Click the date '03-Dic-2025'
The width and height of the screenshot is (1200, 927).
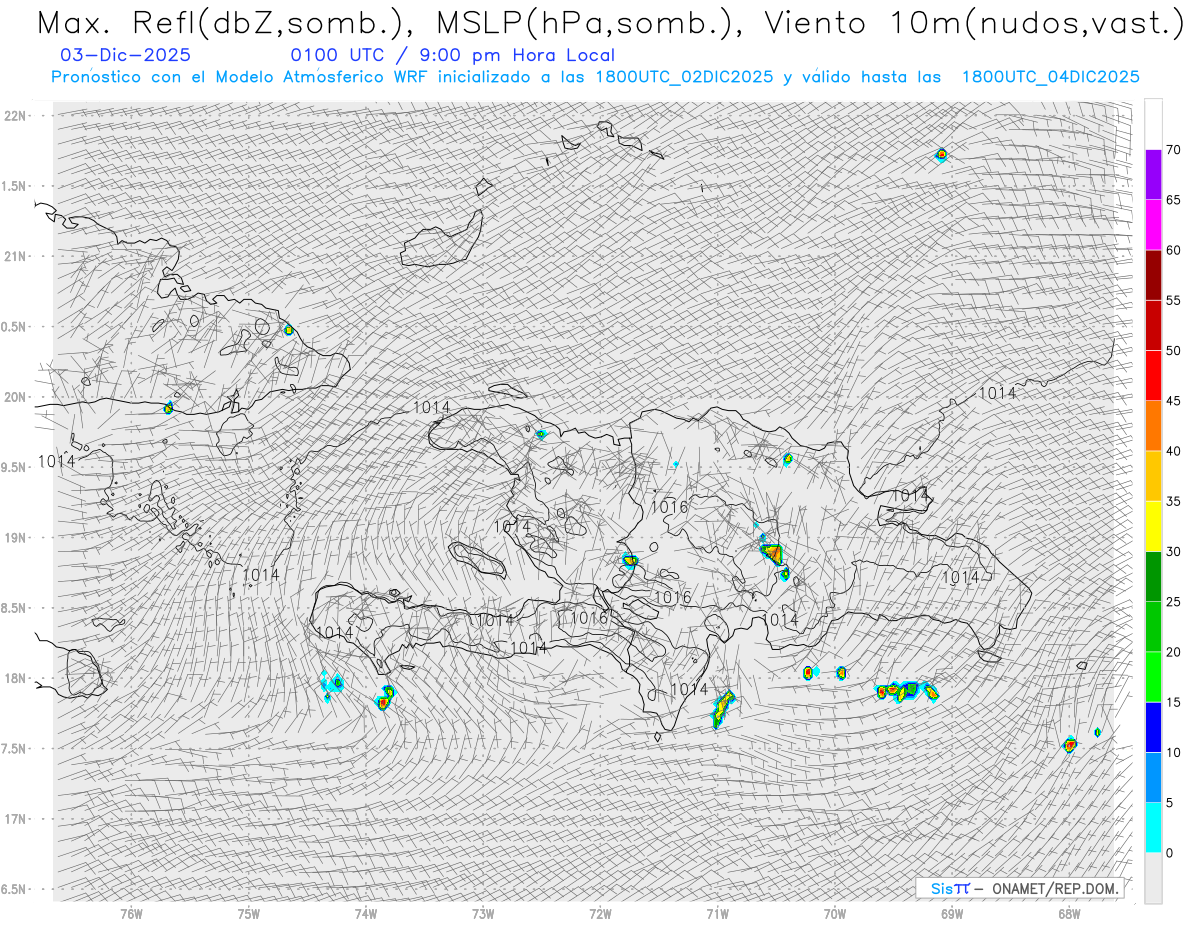pyautogui.click(x=125, y=55)
